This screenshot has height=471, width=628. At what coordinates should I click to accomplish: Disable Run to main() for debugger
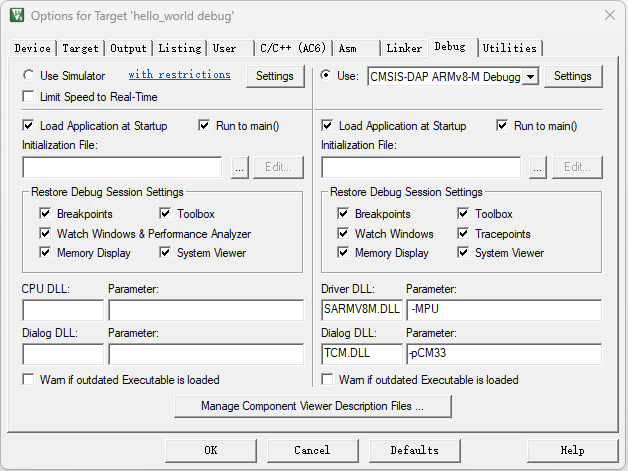click(x=503, y=126)
